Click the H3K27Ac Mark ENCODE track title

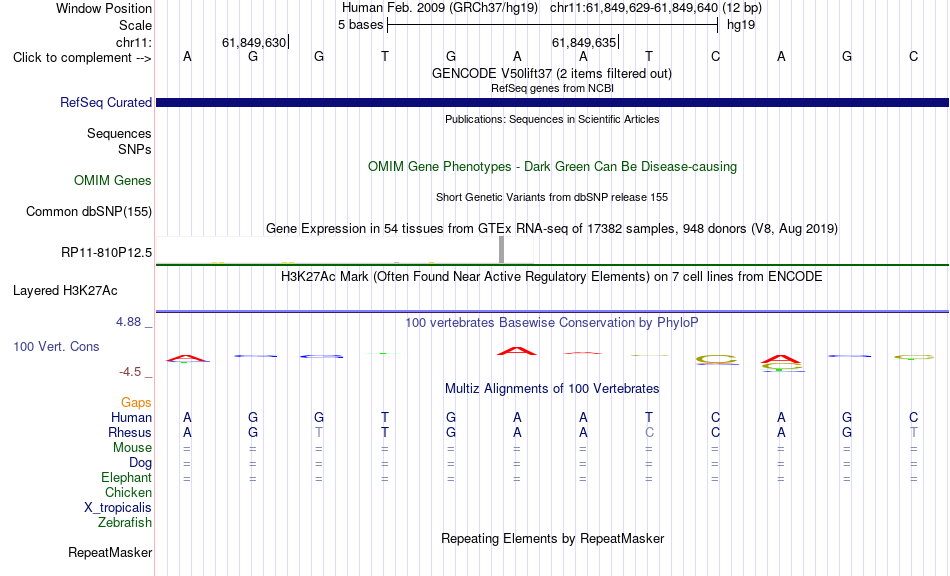coord(552,277)
